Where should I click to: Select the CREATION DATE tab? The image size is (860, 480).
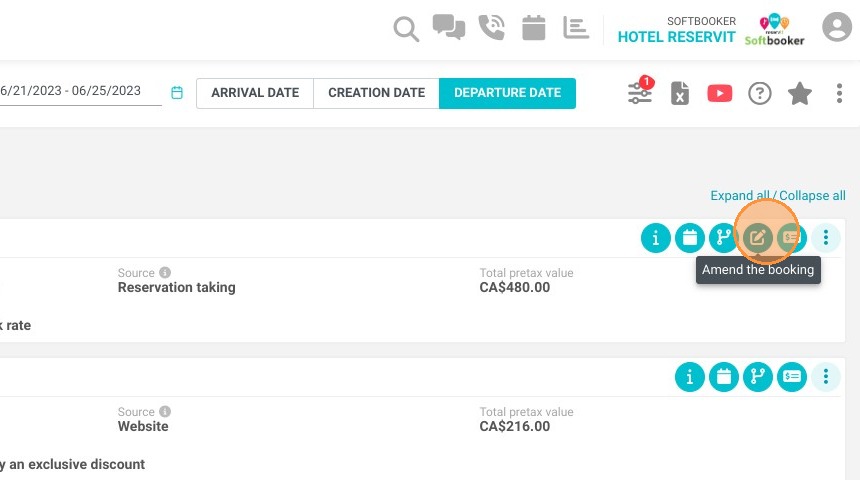[376, 93]
